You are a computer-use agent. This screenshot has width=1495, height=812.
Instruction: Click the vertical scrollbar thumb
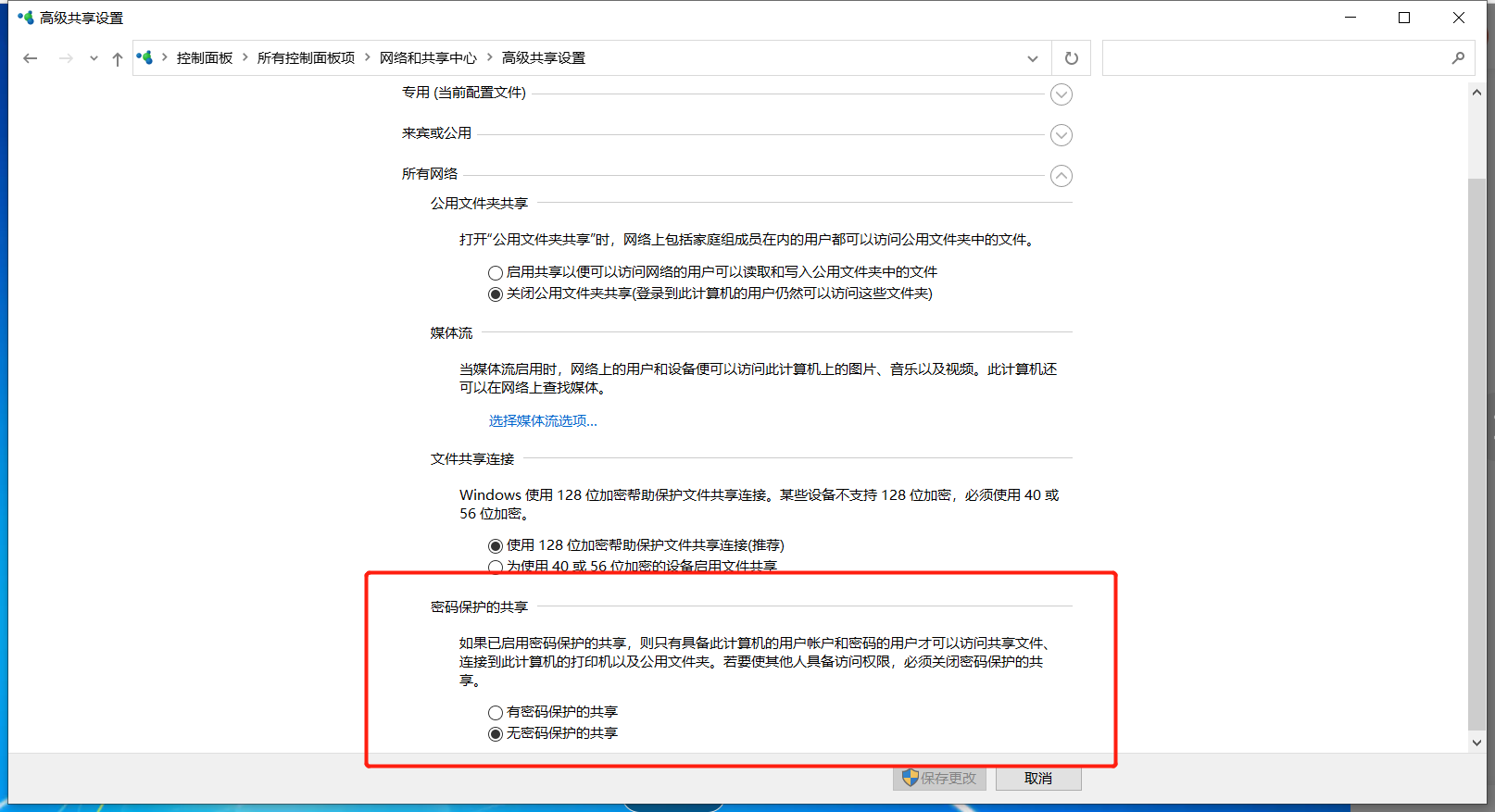[1476, 454]
